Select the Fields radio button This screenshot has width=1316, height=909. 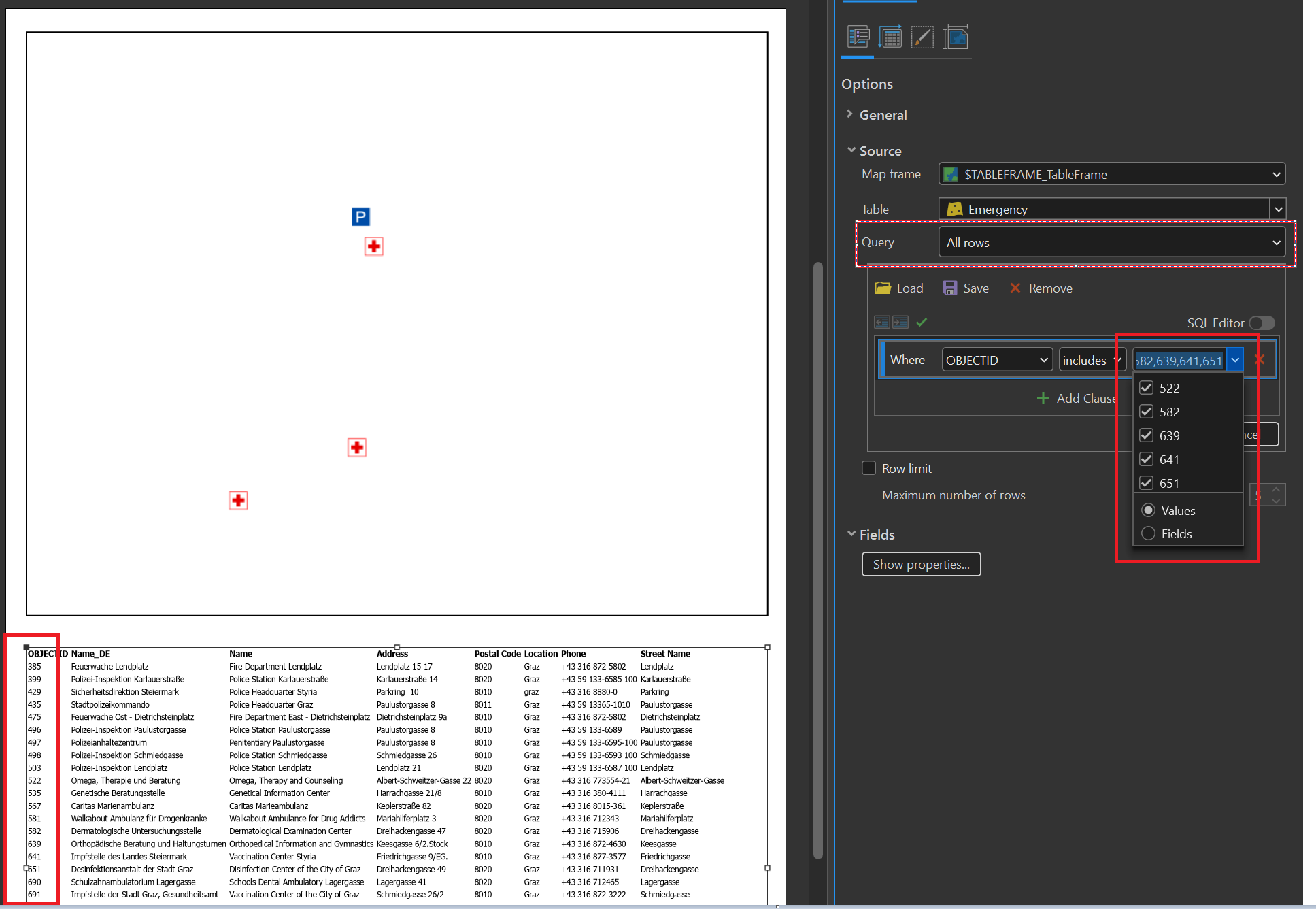pyautogui.click(x=1149, y=533)
